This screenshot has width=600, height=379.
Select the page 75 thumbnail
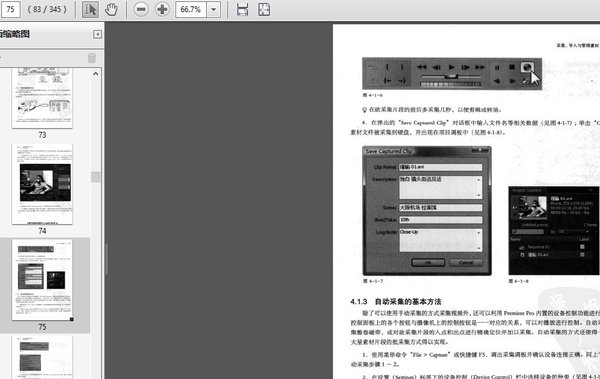[42, 280]
